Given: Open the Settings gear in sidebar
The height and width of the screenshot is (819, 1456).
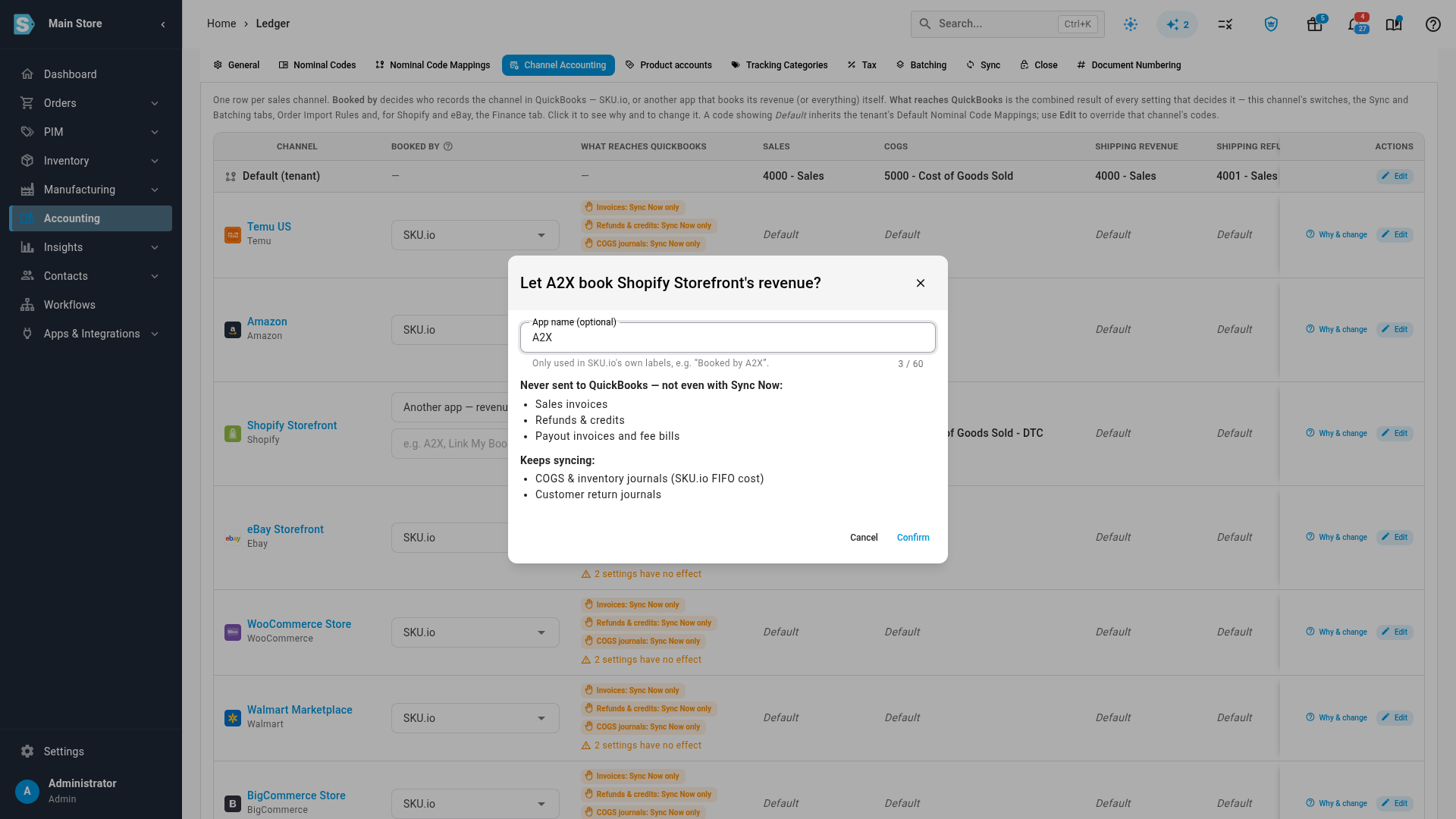Looking at the screenshot, I should click(27, 752).
